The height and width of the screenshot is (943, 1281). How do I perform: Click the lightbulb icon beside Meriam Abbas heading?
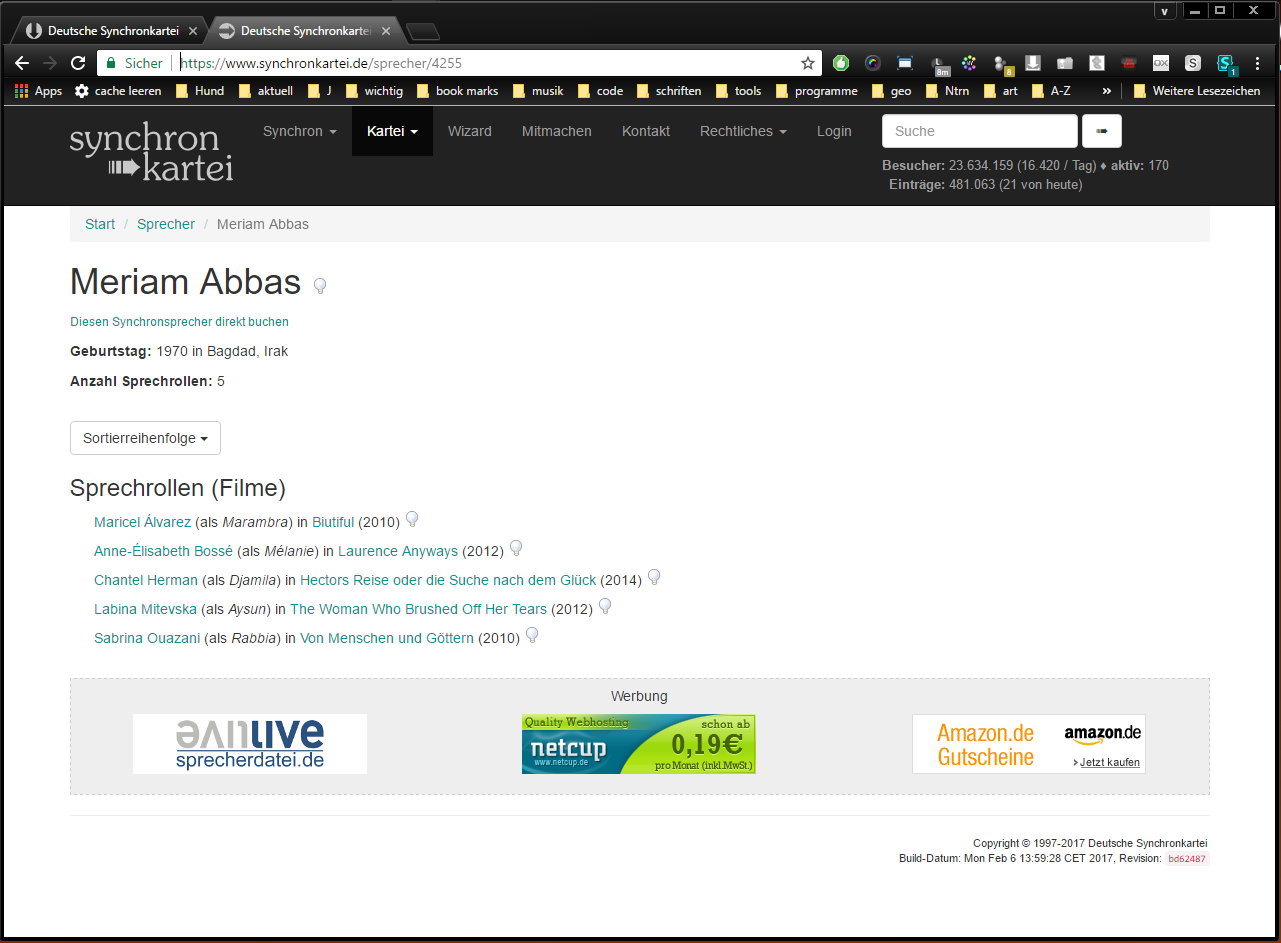tap(320, 286)
